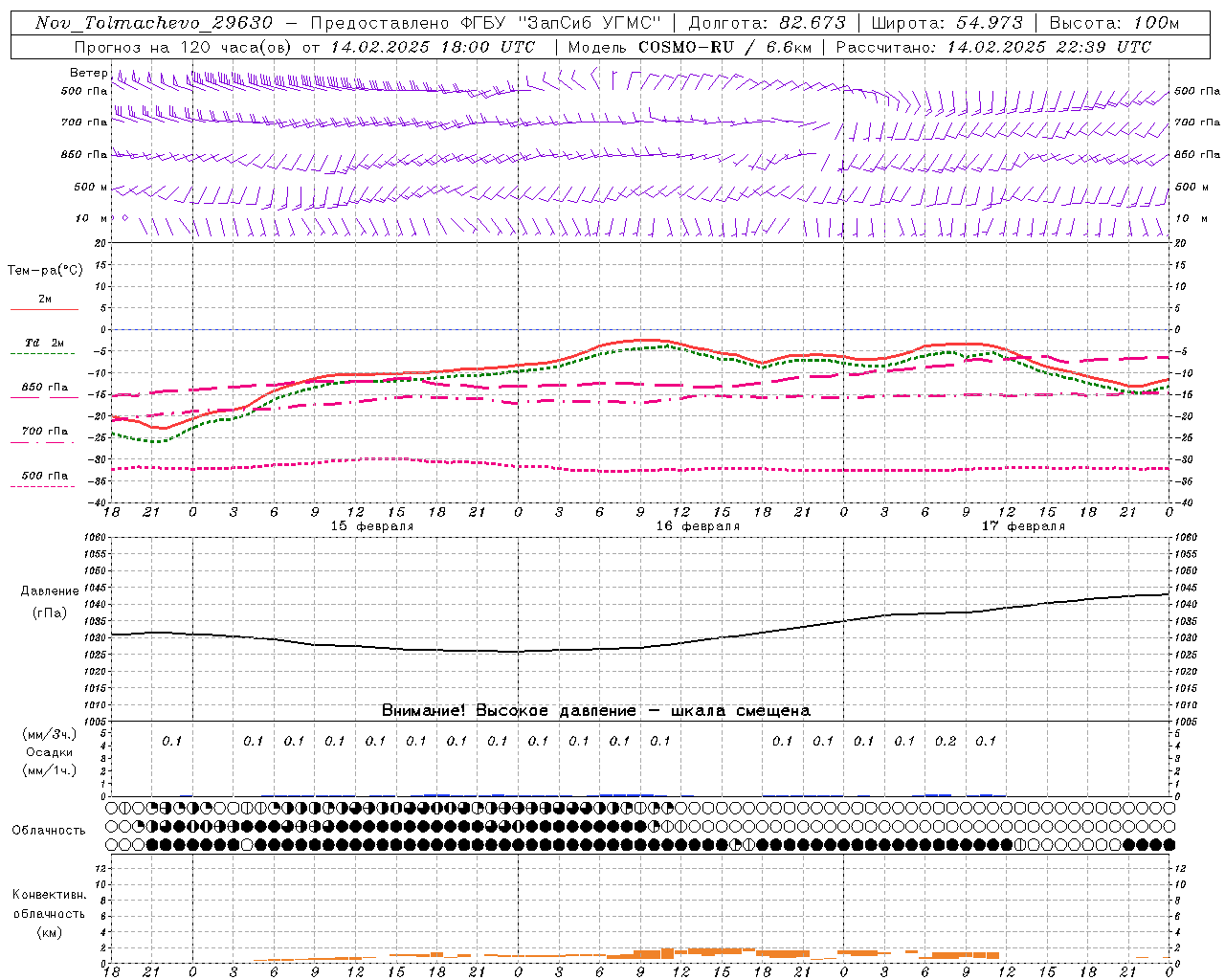Select the 'Модель COSMO-RU / 6.6км' model text
Screen dimensions: 1225x980
(x=689, y=47)
